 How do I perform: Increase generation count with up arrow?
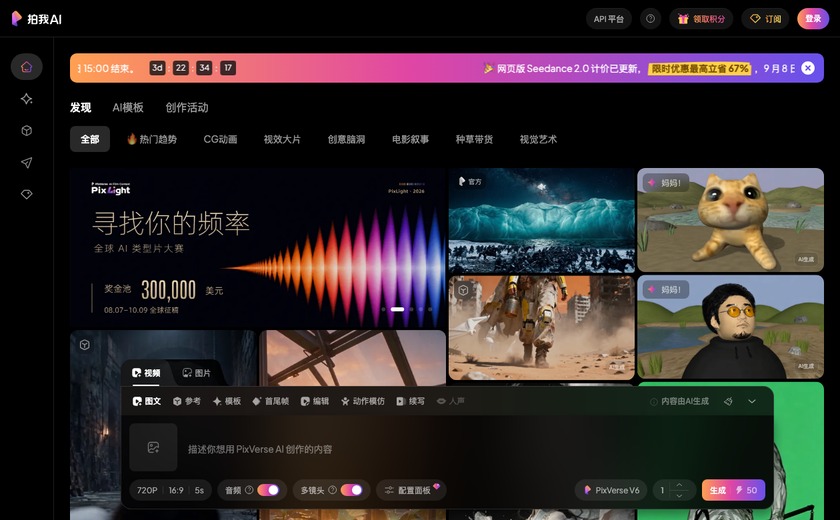point(679,485)
